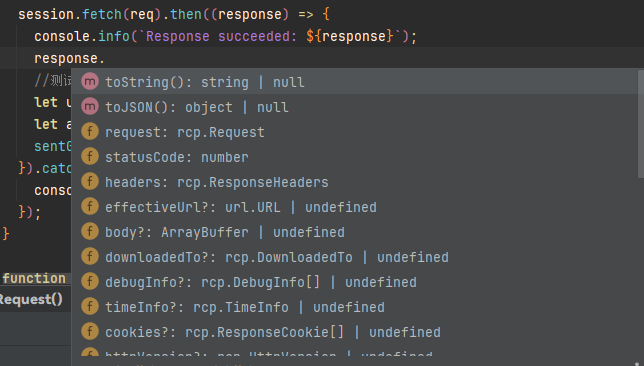This screenshot has width=644, height=366.
Task: Click the console.info call in the code
Action: (82, 36)
